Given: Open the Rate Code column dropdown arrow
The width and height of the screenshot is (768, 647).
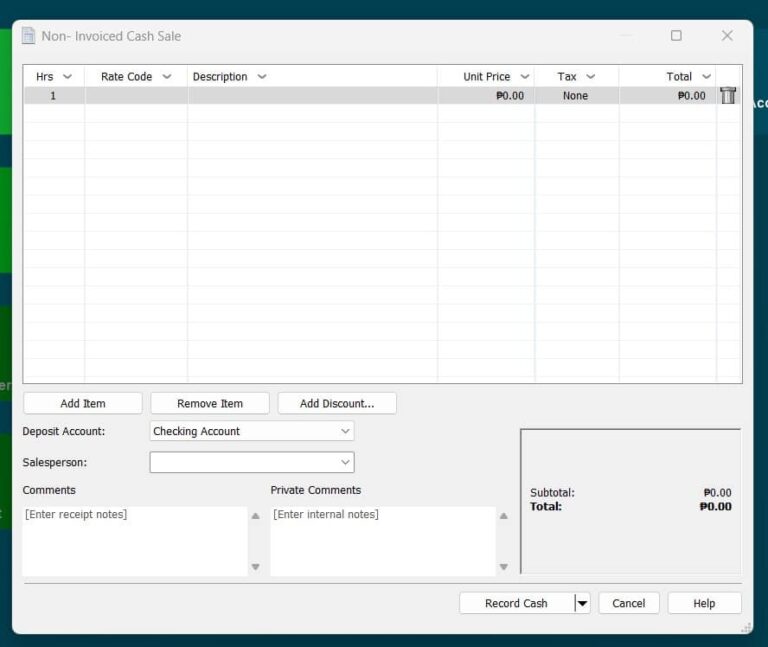Looking at the screenshot, I should pyautogui.click(x=167, y=76).
